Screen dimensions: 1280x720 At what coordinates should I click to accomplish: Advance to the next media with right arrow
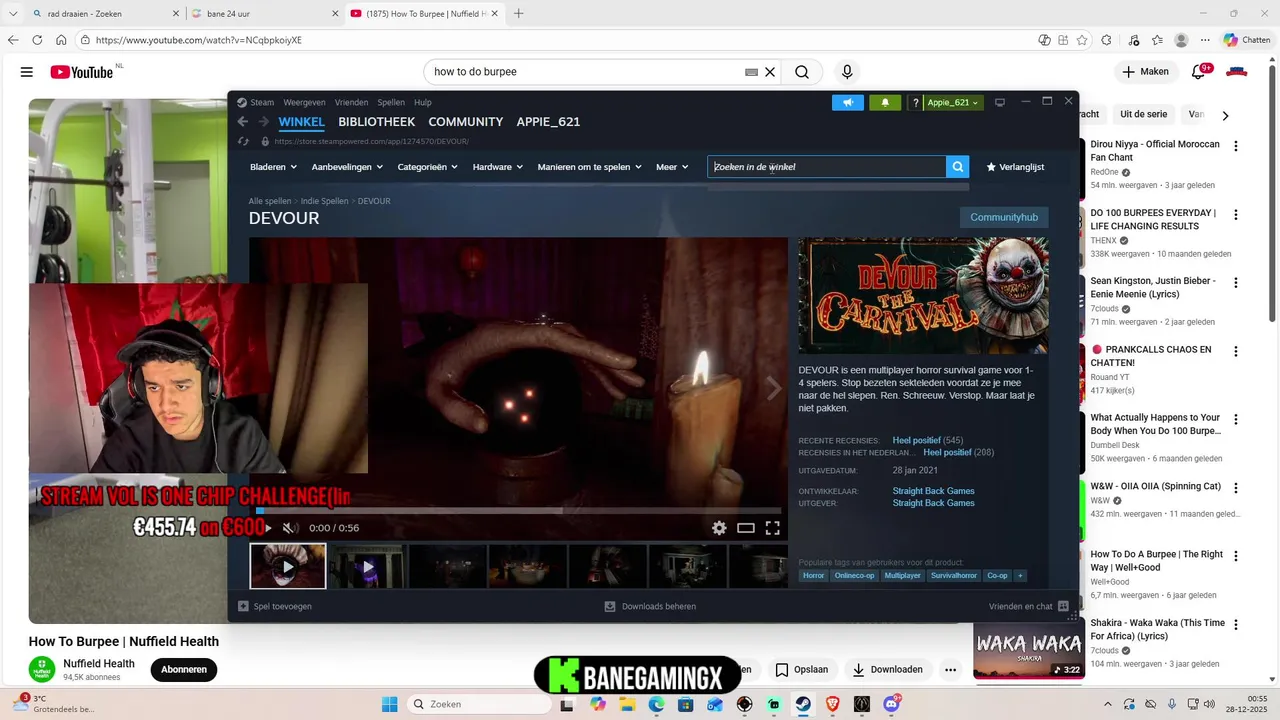click(x=773, y=389)
